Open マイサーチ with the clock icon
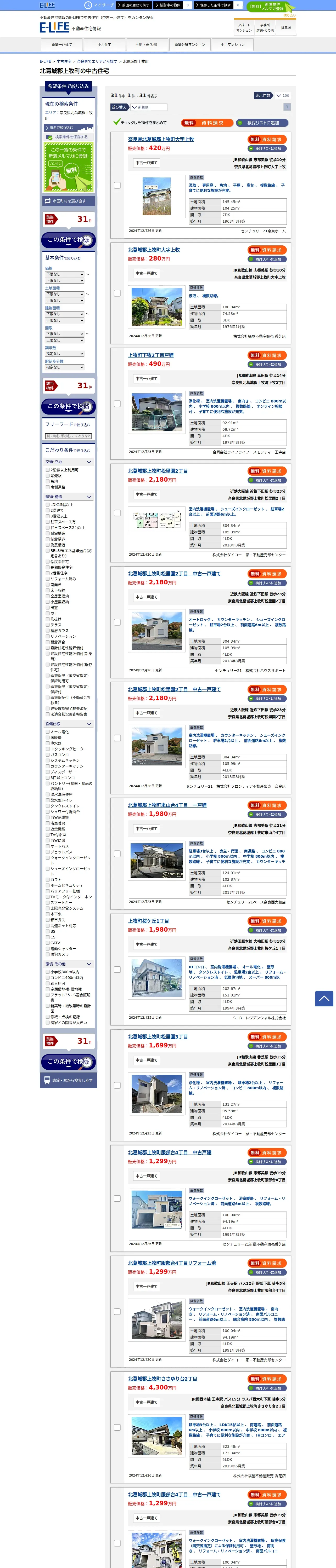 [99, 5]
